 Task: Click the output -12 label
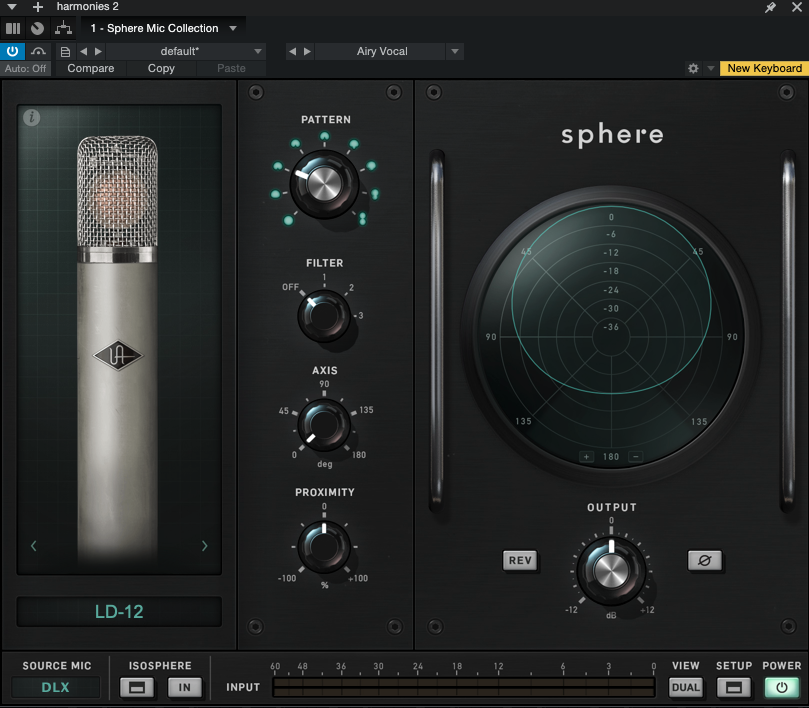pos(571,610)
